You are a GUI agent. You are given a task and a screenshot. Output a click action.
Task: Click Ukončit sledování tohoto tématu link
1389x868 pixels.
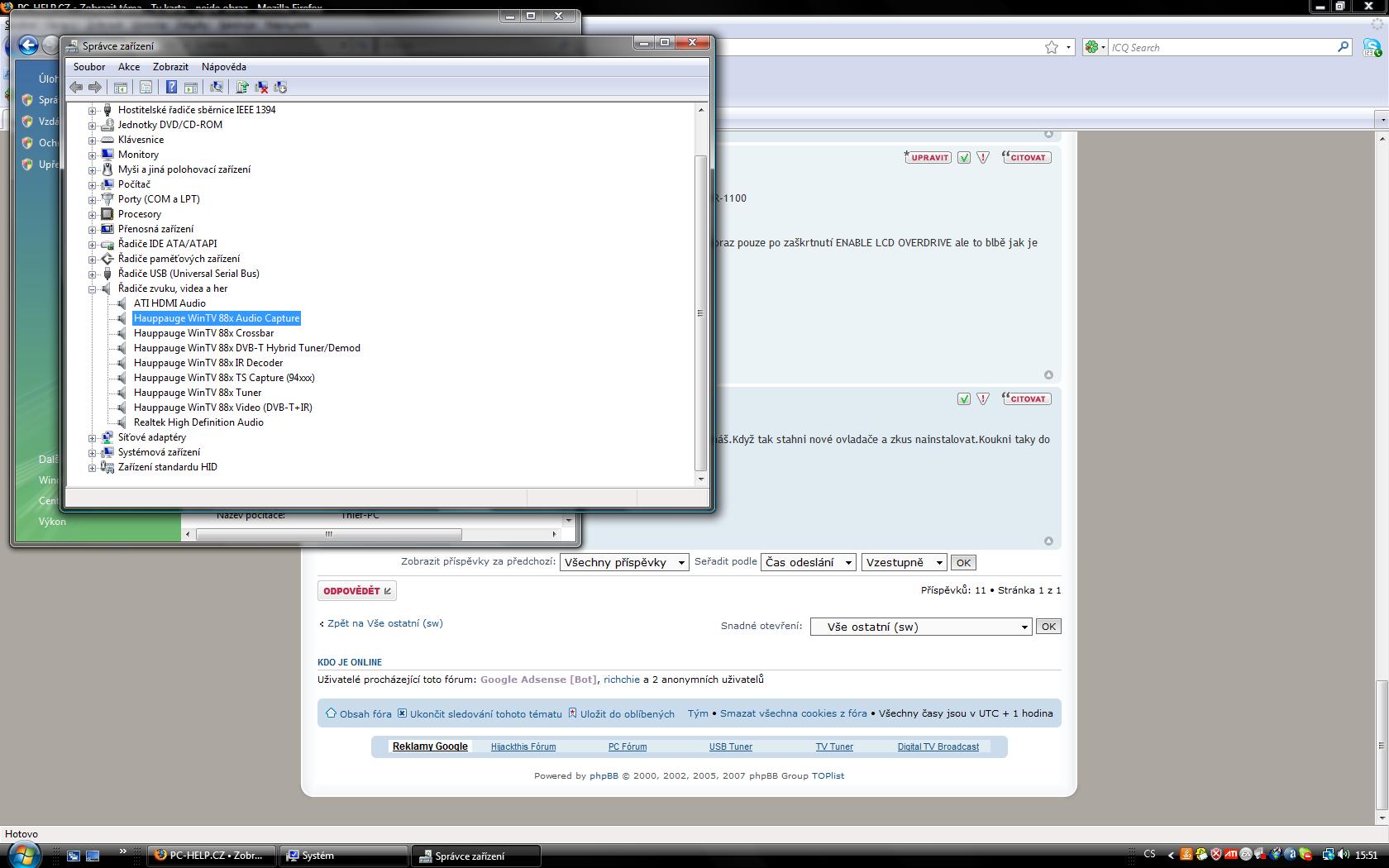click(486, 714)
